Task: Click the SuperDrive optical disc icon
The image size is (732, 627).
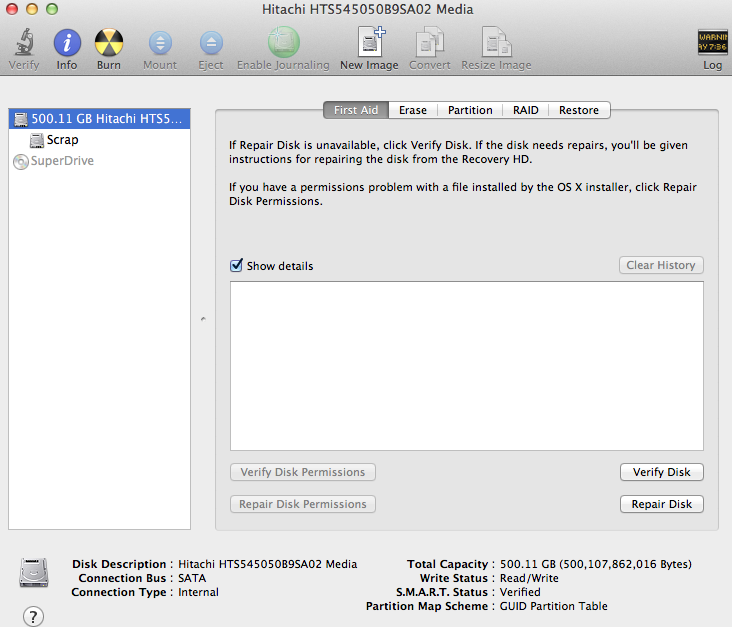Action: (x=21, y=162)
